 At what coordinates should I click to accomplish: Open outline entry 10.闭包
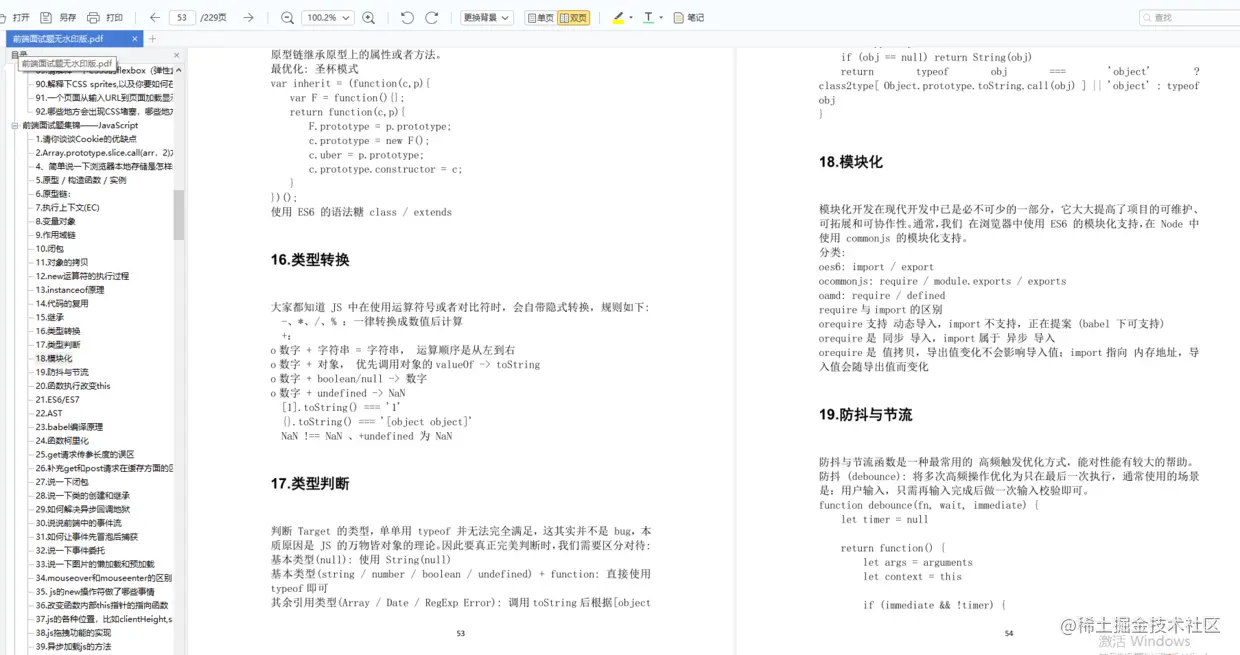[x=50, y=248]
